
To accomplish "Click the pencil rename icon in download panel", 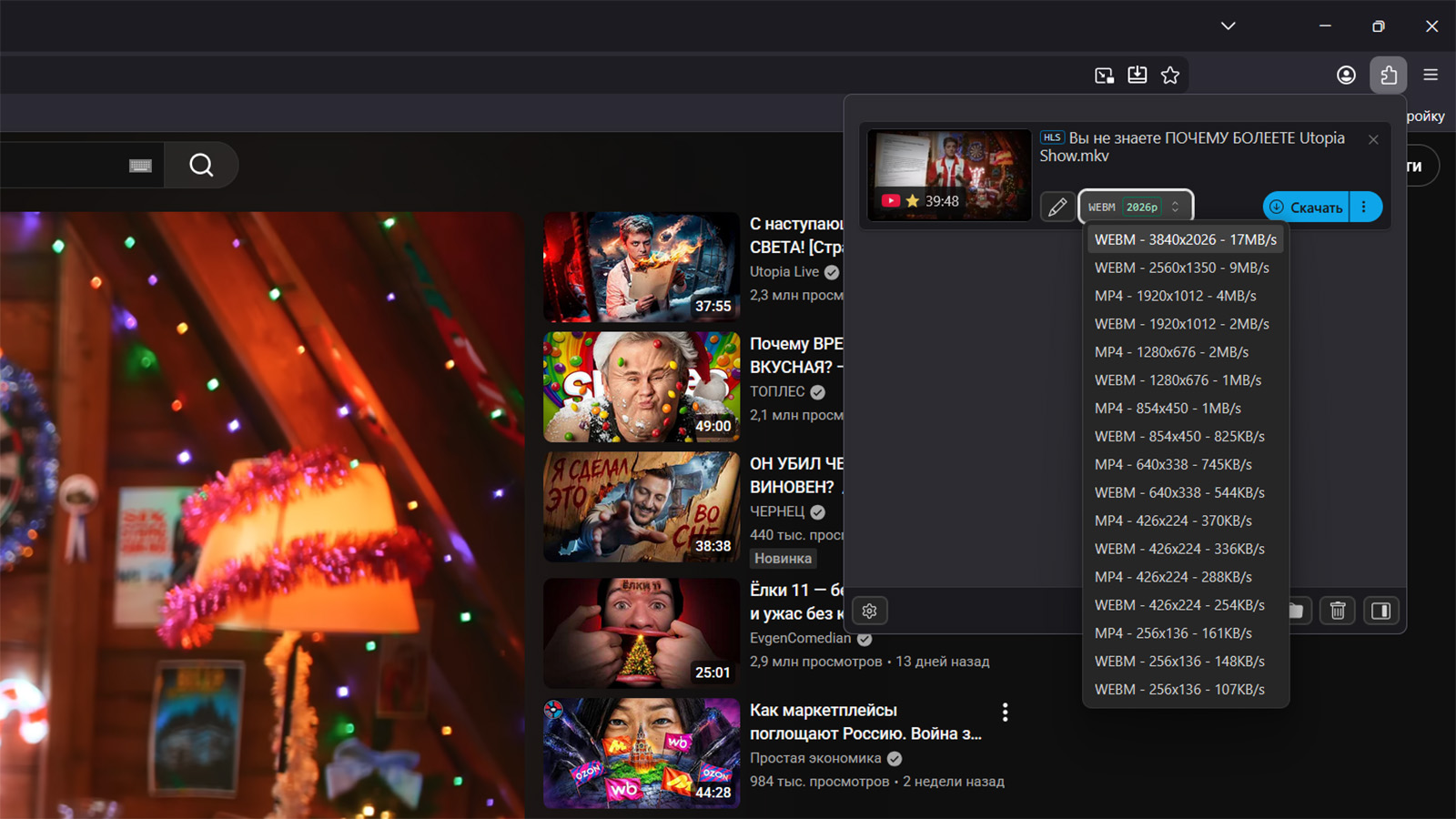I will (x=1057, y=207).
